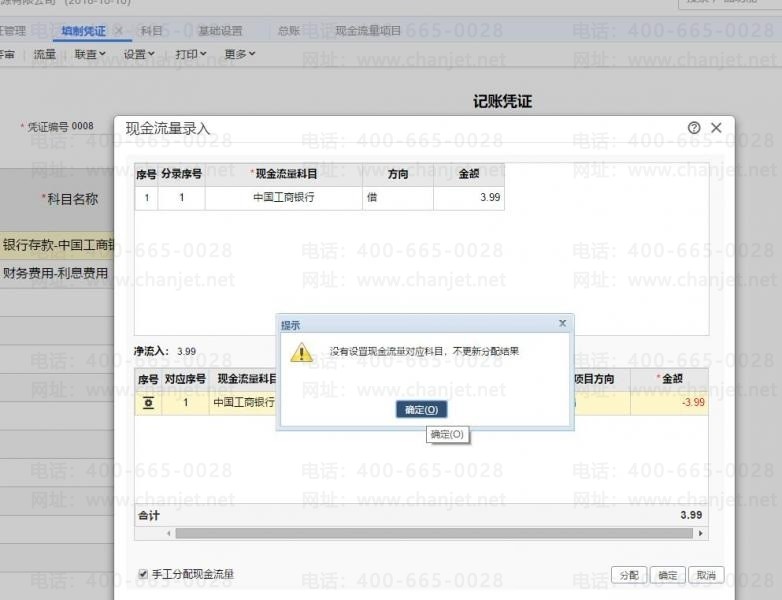The image size is (782, 600).
Task: Click the 分配 button
Action: pos(629,575)
